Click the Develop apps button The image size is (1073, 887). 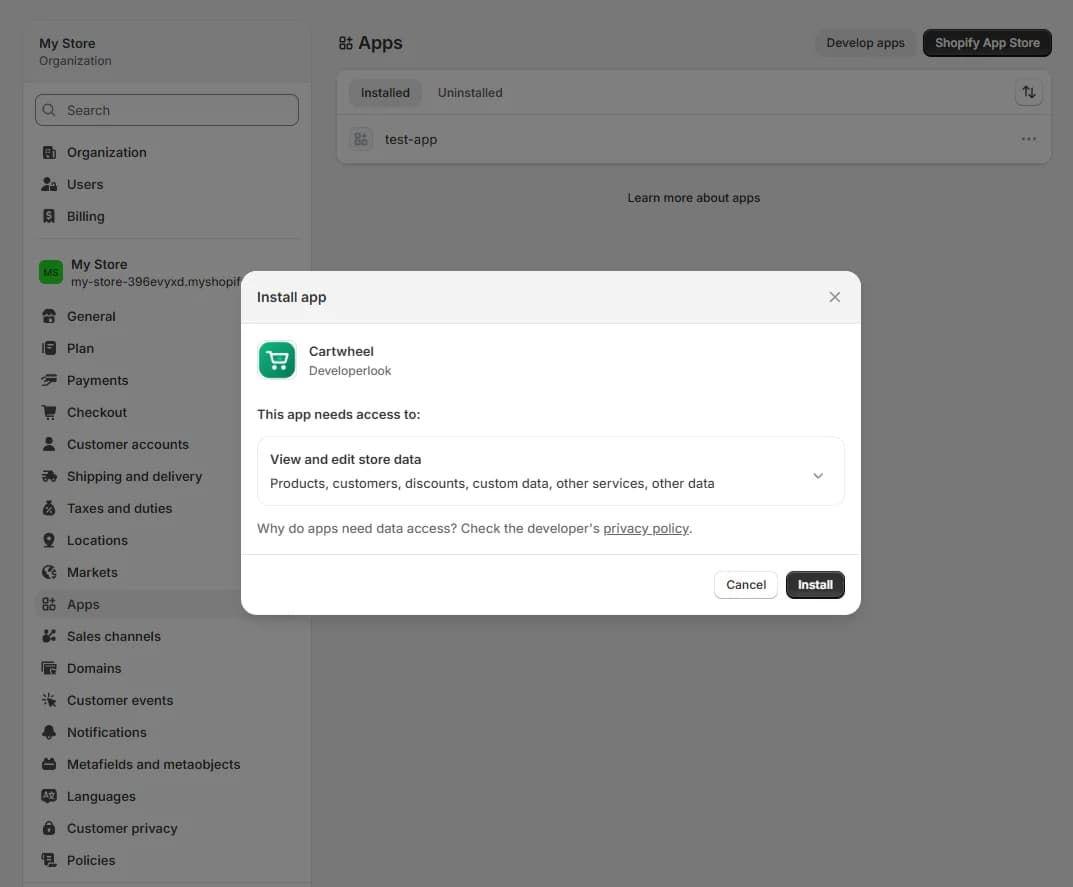pos(865,42)
